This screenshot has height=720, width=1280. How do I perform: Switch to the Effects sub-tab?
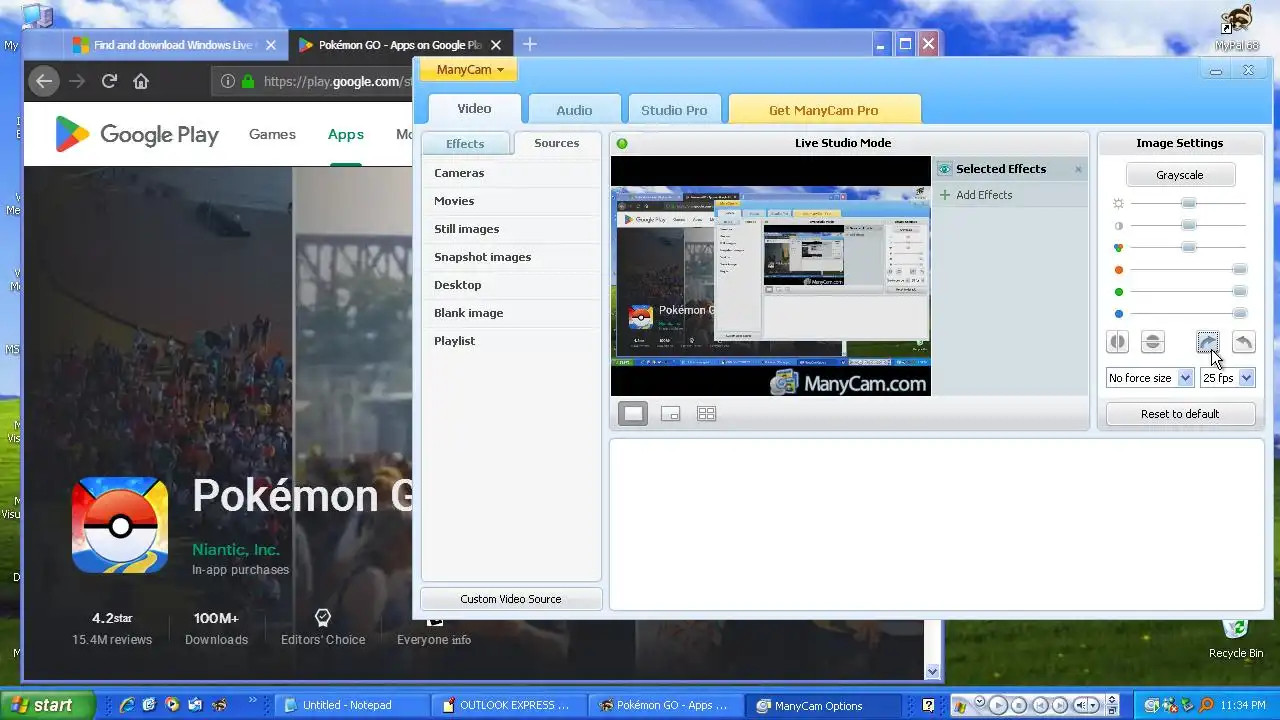click(465, 144)
